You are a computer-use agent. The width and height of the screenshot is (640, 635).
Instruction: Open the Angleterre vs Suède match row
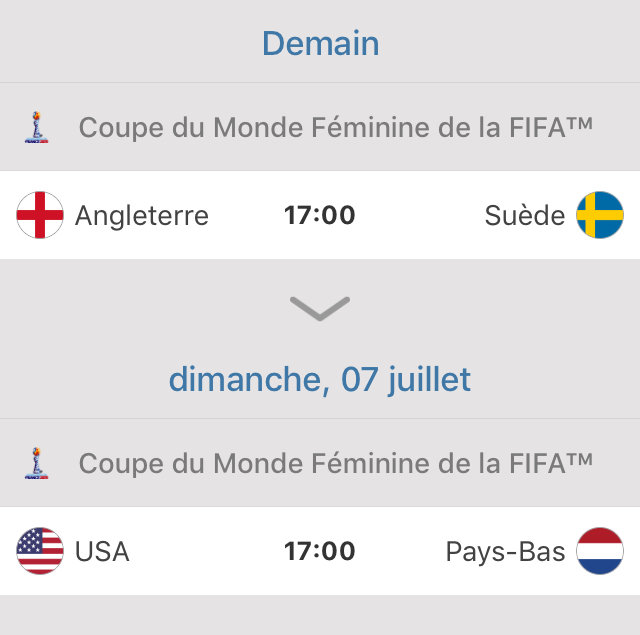[x=400, y=215]
